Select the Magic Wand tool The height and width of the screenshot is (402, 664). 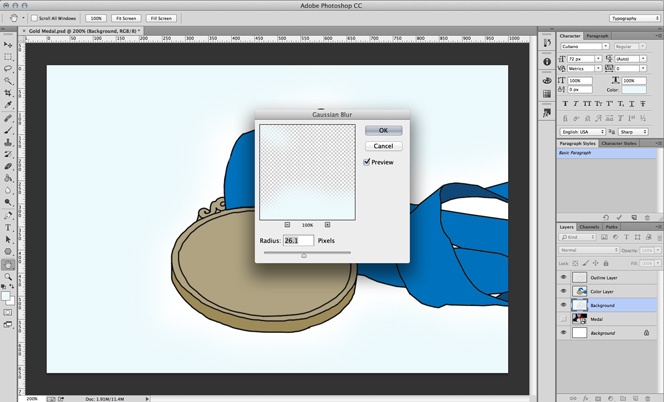pyautogui.click(x=8, y=80)
